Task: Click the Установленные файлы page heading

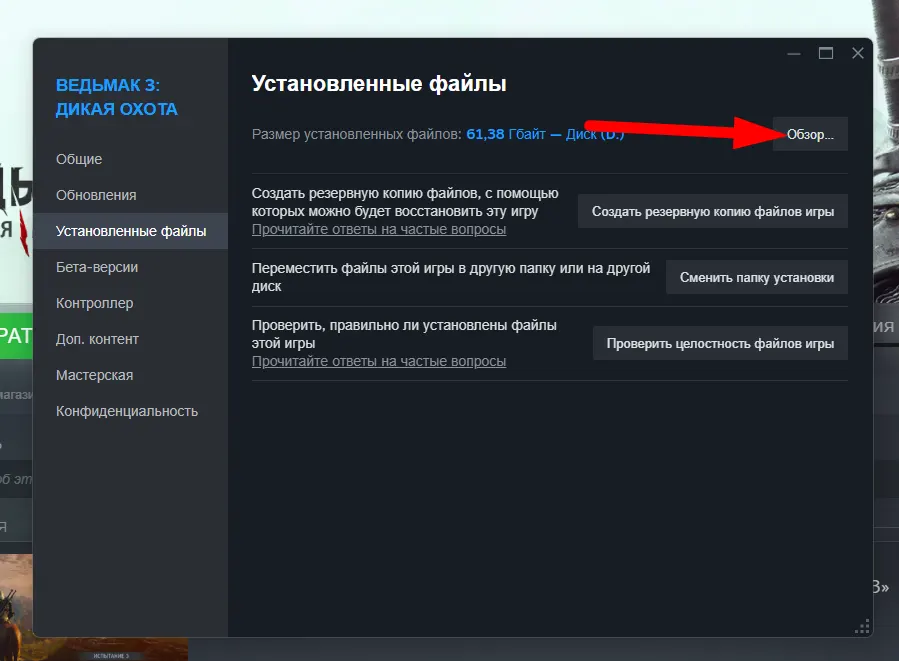Action: pyautogui.click(x=379, y=84)
